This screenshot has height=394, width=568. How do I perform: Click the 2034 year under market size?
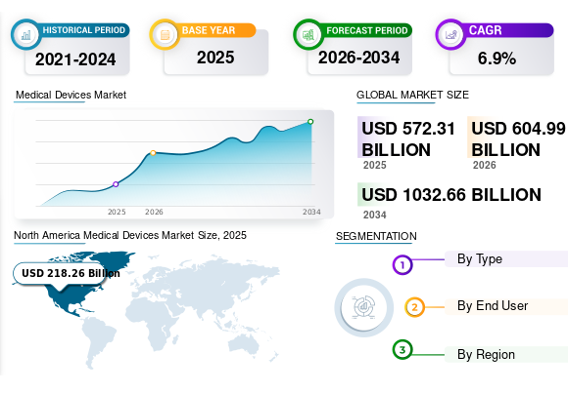(375, 215)
